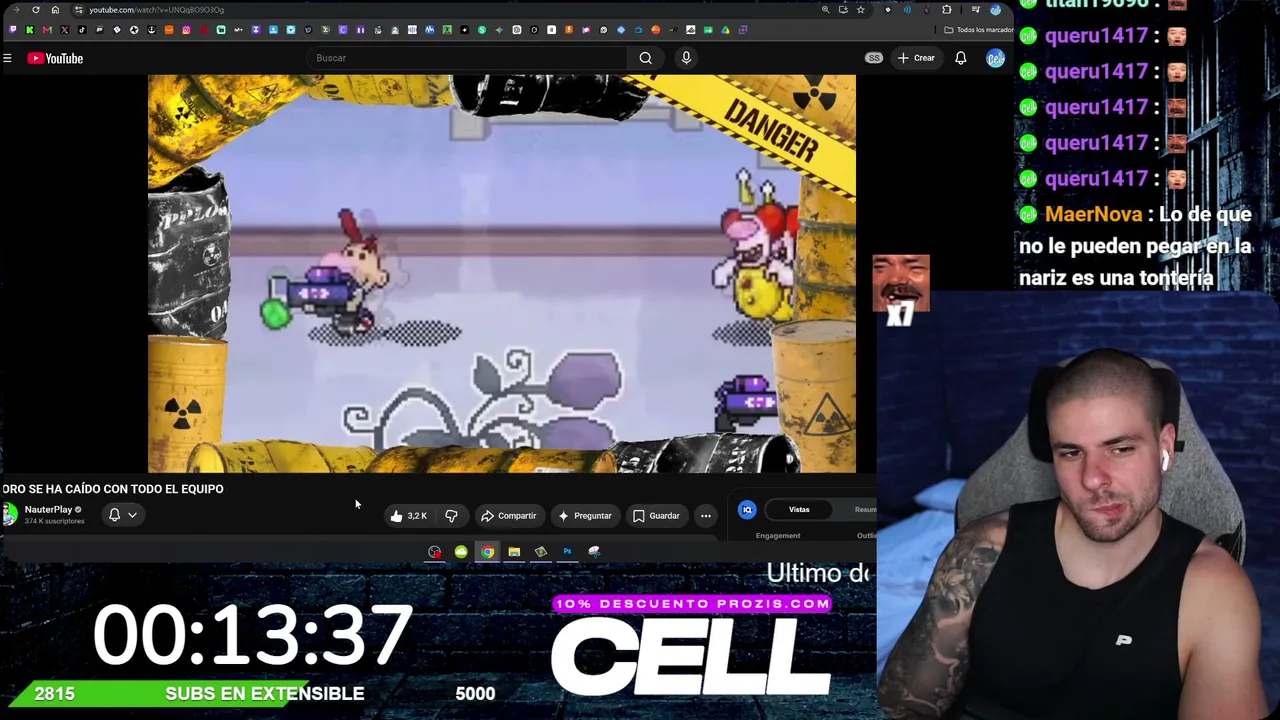Click the Compartir button

(509, 516)
